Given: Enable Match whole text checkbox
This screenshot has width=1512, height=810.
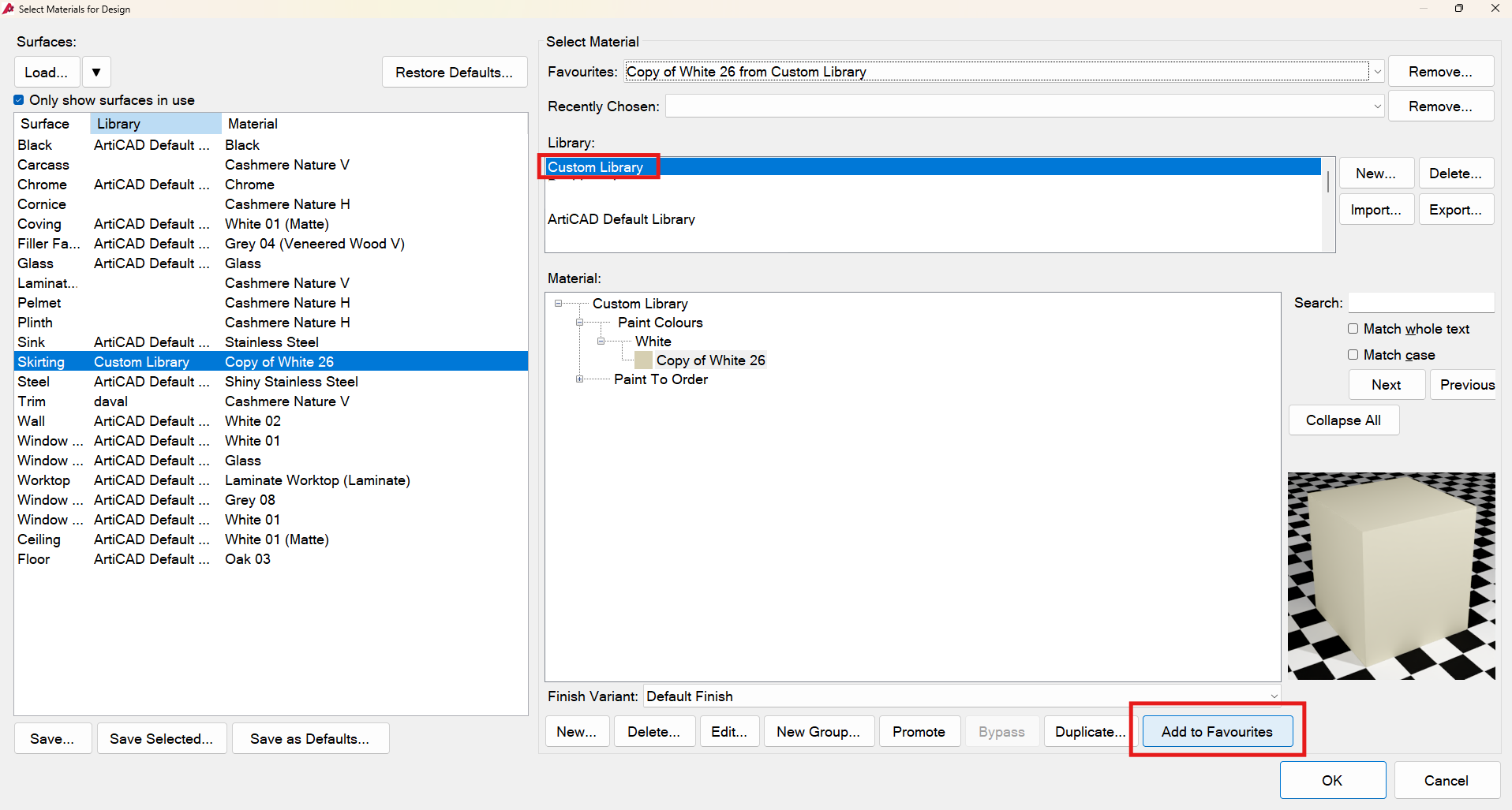Looking at the screenshot, I should coord(1353,329).
